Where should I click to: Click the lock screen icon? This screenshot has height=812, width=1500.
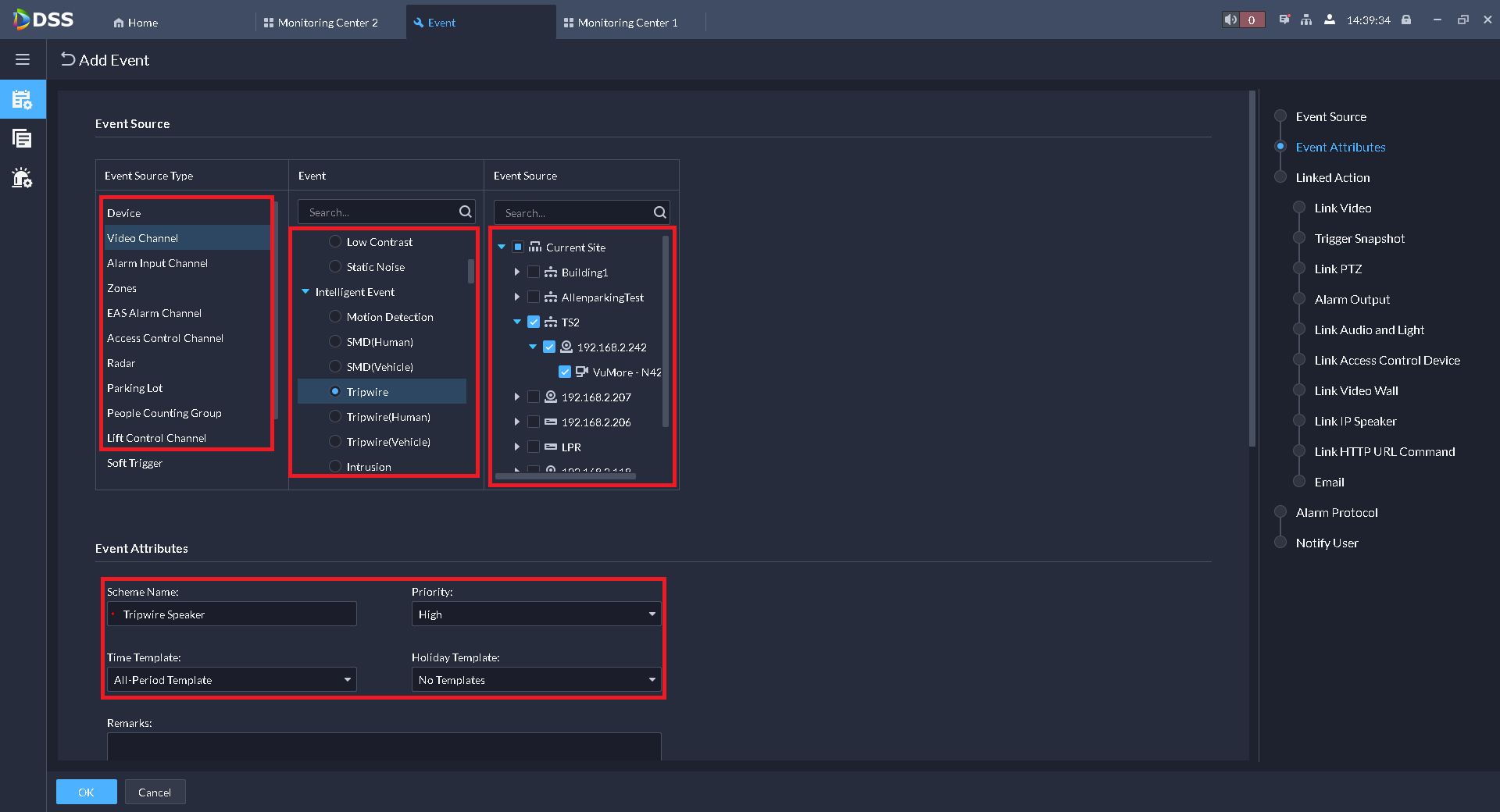1406,20
